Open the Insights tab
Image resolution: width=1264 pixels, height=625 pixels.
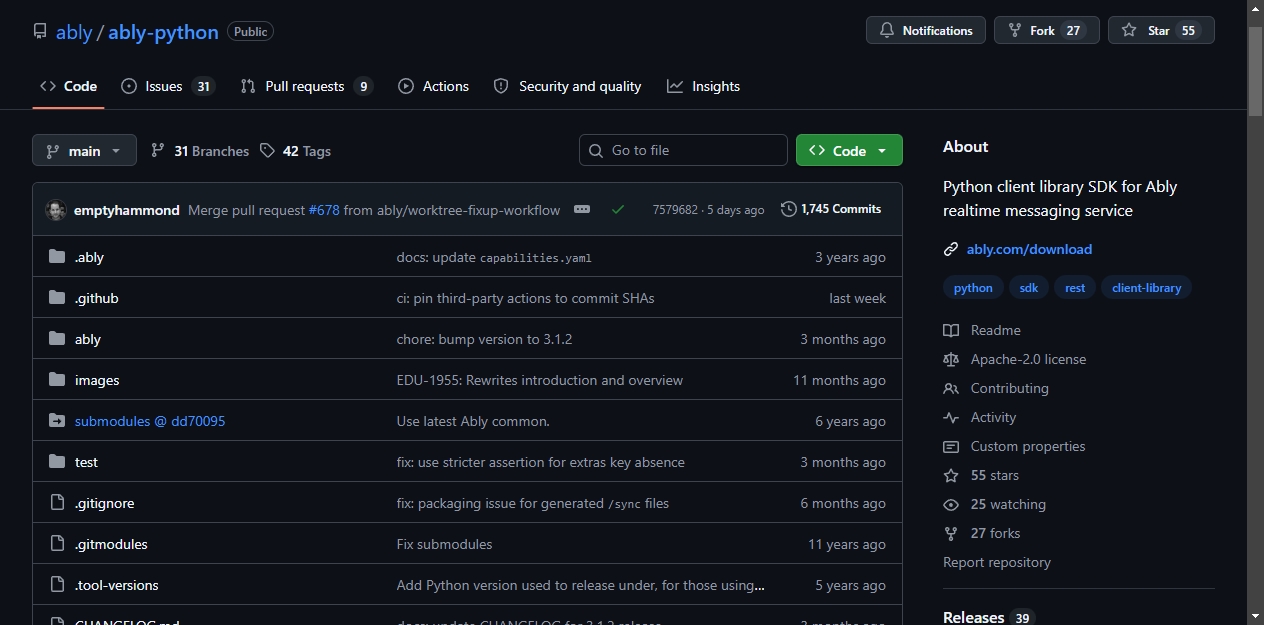coord(704,86)
